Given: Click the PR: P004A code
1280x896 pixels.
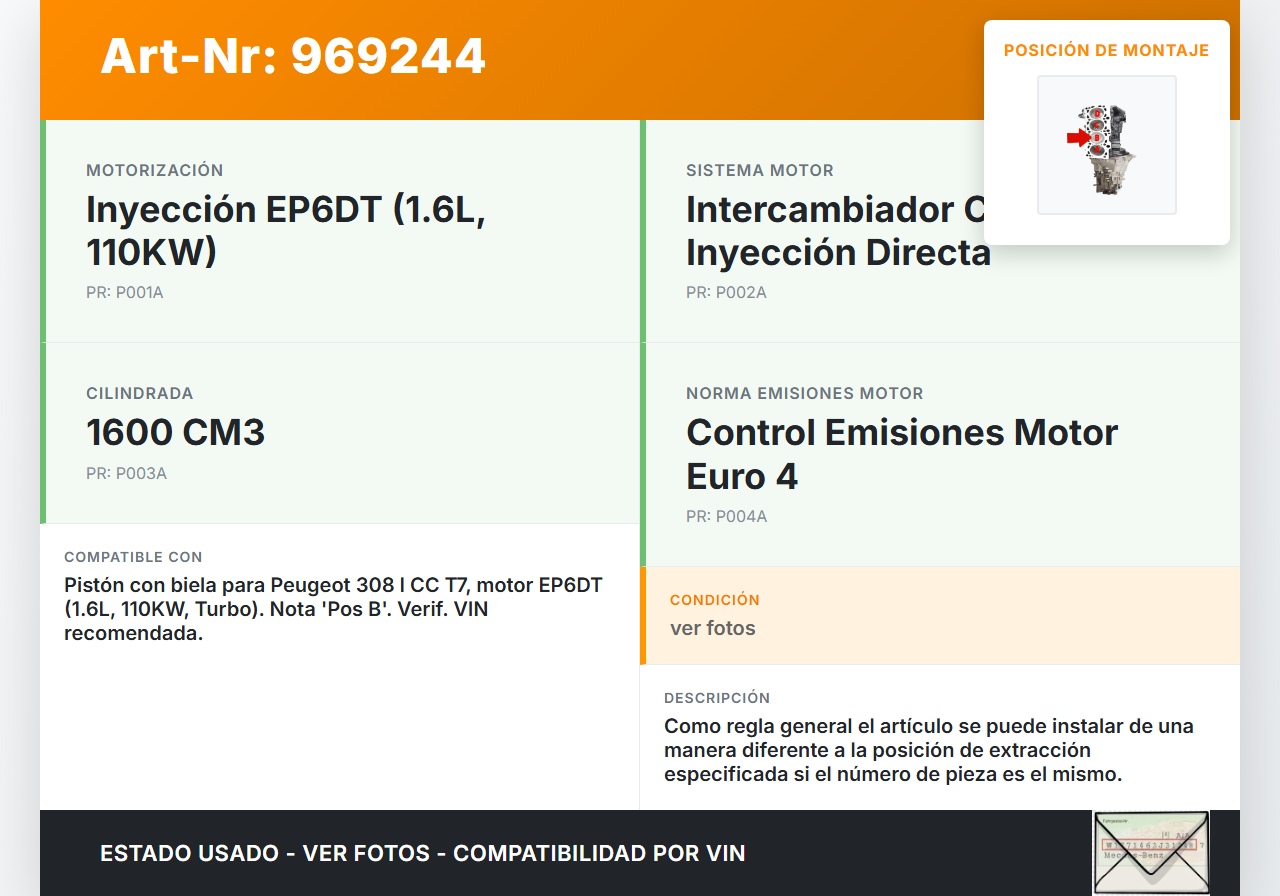Looking at the screenshot, I should [x=727, y=517].
